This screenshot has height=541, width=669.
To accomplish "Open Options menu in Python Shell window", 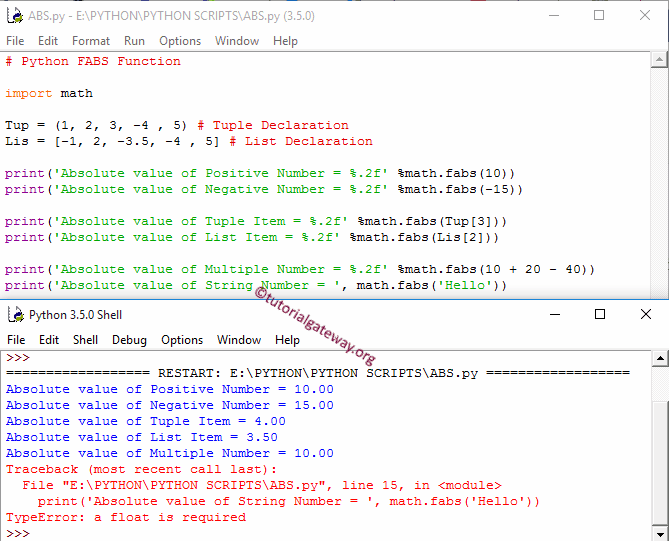I will point(182,340).
